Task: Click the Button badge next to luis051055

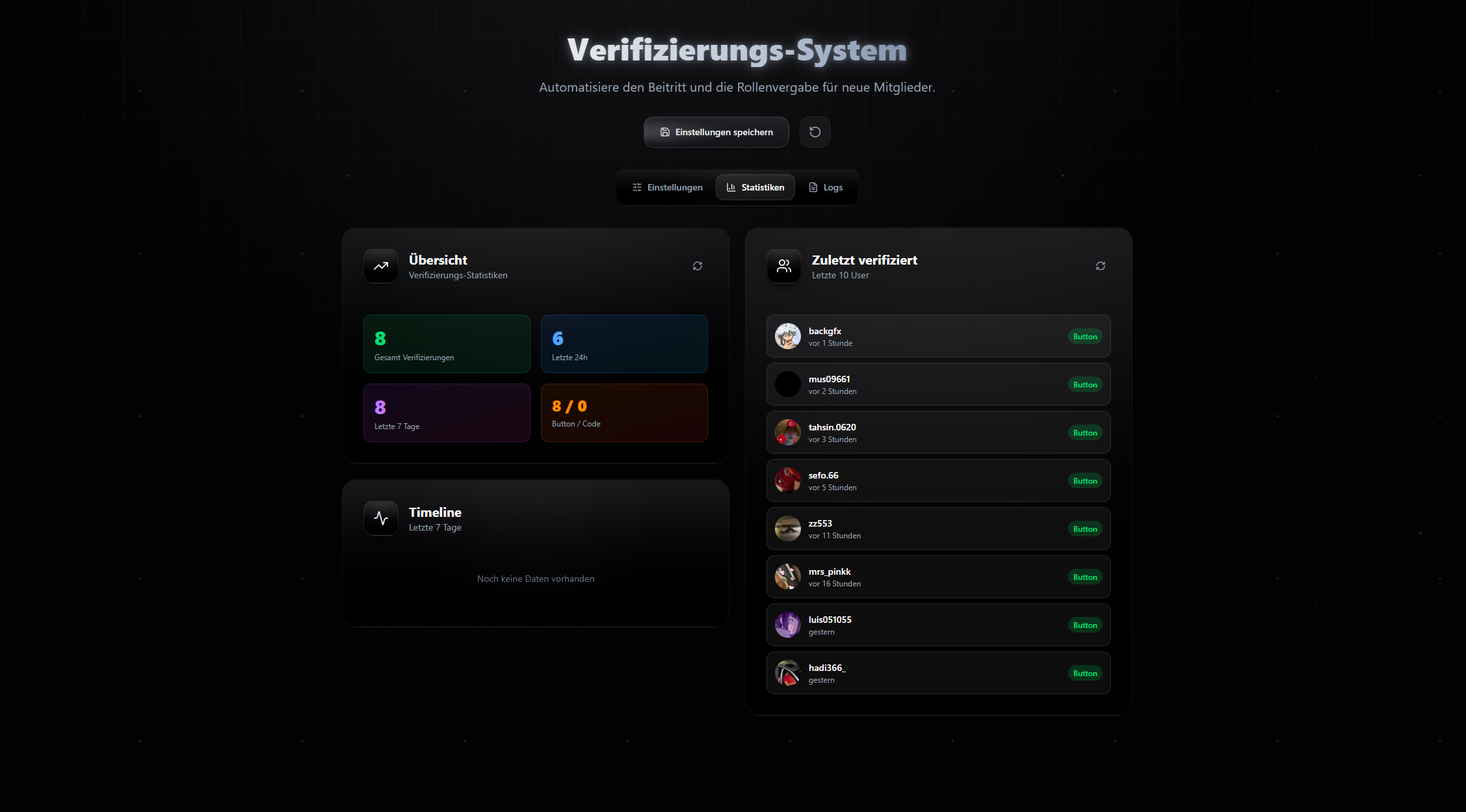Action: [x=1084, y=625]
